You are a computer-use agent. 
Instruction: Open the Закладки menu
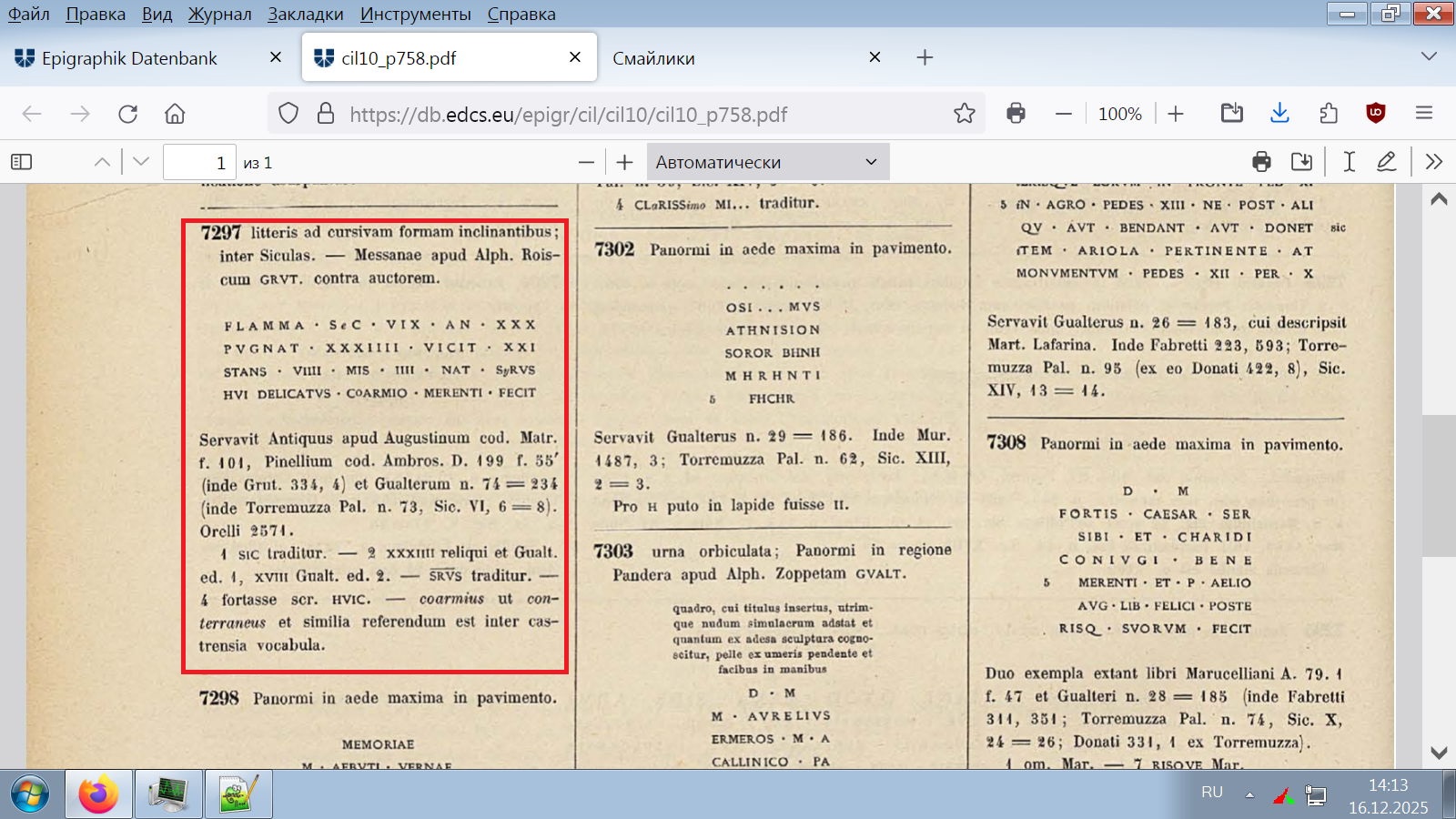pyautogui.click(x=305, y=14)
